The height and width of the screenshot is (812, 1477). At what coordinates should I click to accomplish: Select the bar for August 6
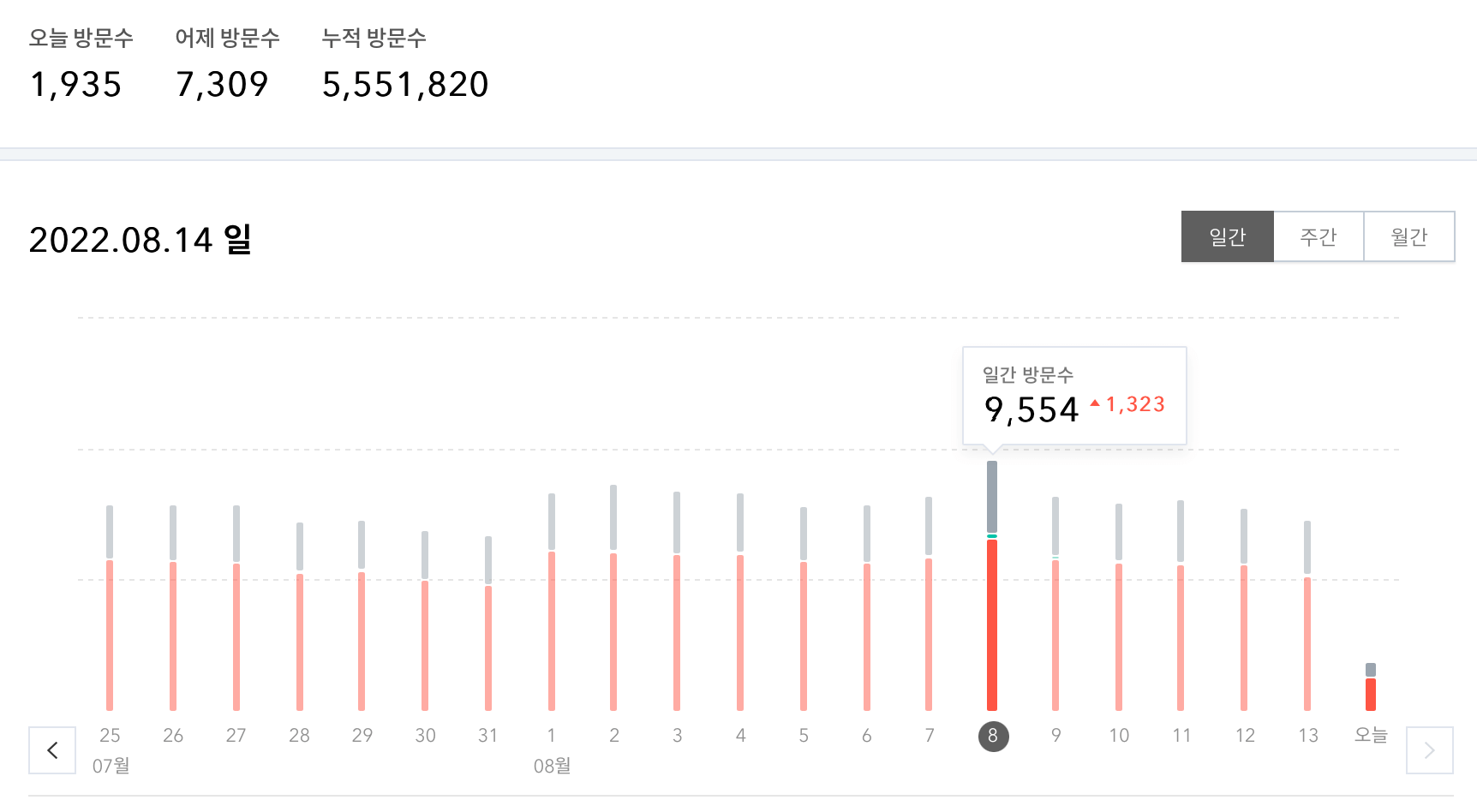pyautogui.click(x=867, y=608)
